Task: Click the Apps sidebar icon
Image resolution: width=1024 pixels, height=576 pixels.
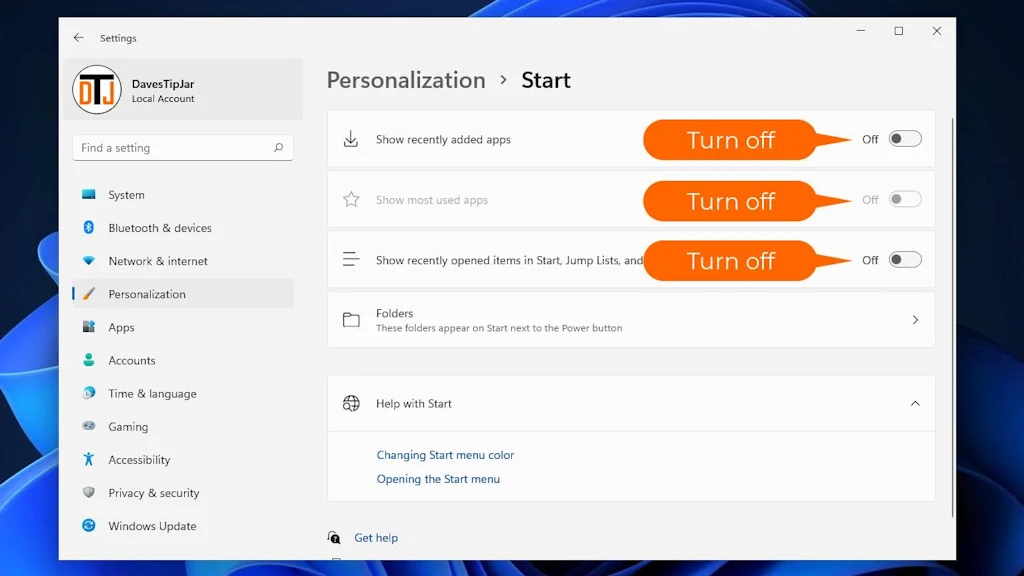Action: 89,327
